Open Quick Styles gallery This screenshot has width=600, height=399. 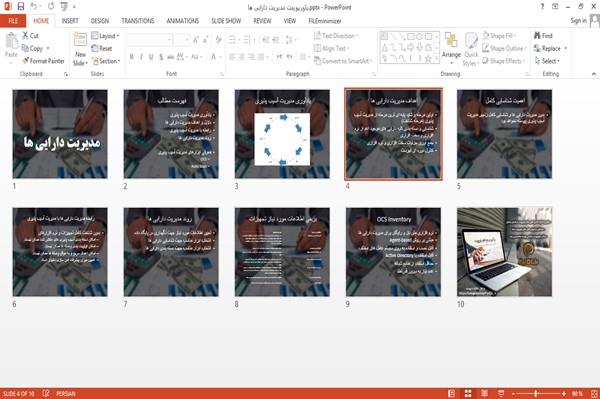(x=471, y=49)
